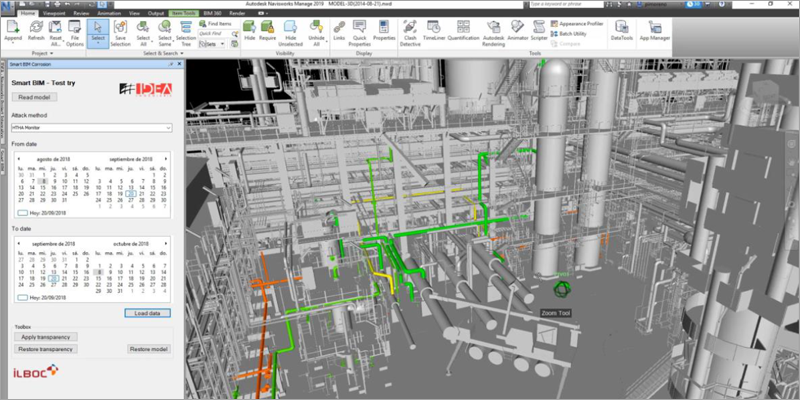
Task: Open Appearance Profiler
Action: click(577, 23)
